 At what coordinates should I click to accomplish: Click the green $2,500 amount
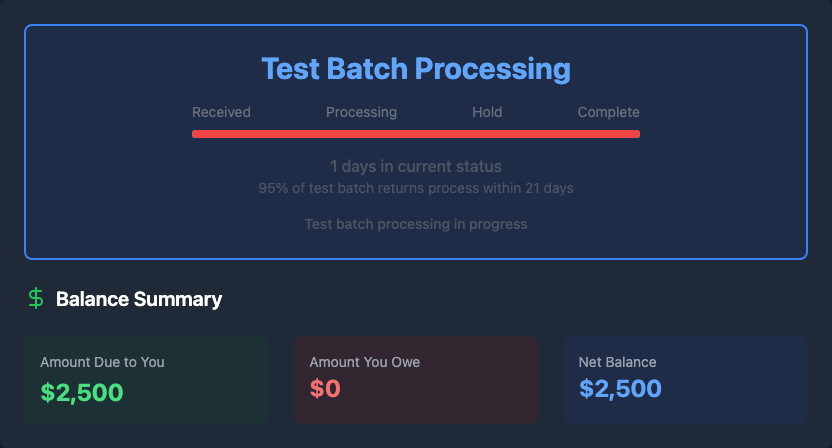(82, 391)
